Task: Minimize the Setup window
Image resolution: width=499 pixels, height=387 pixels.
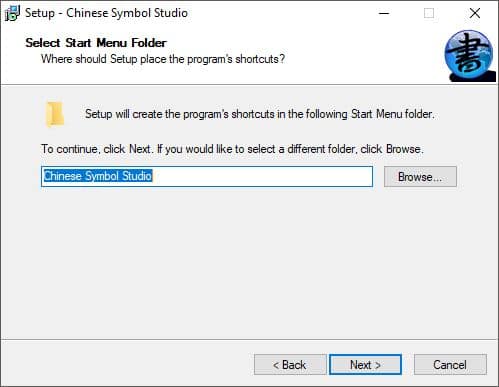Action: pyautogui.click(x=384, y=13)
